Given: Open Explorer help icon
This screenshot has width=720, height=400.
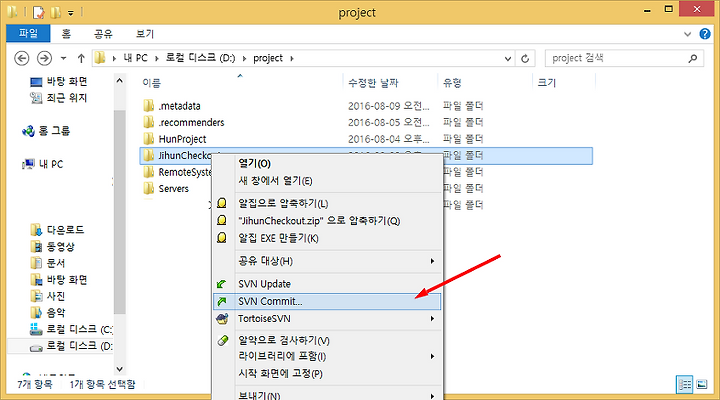Looking at the screenshot, I should [705, 34].
